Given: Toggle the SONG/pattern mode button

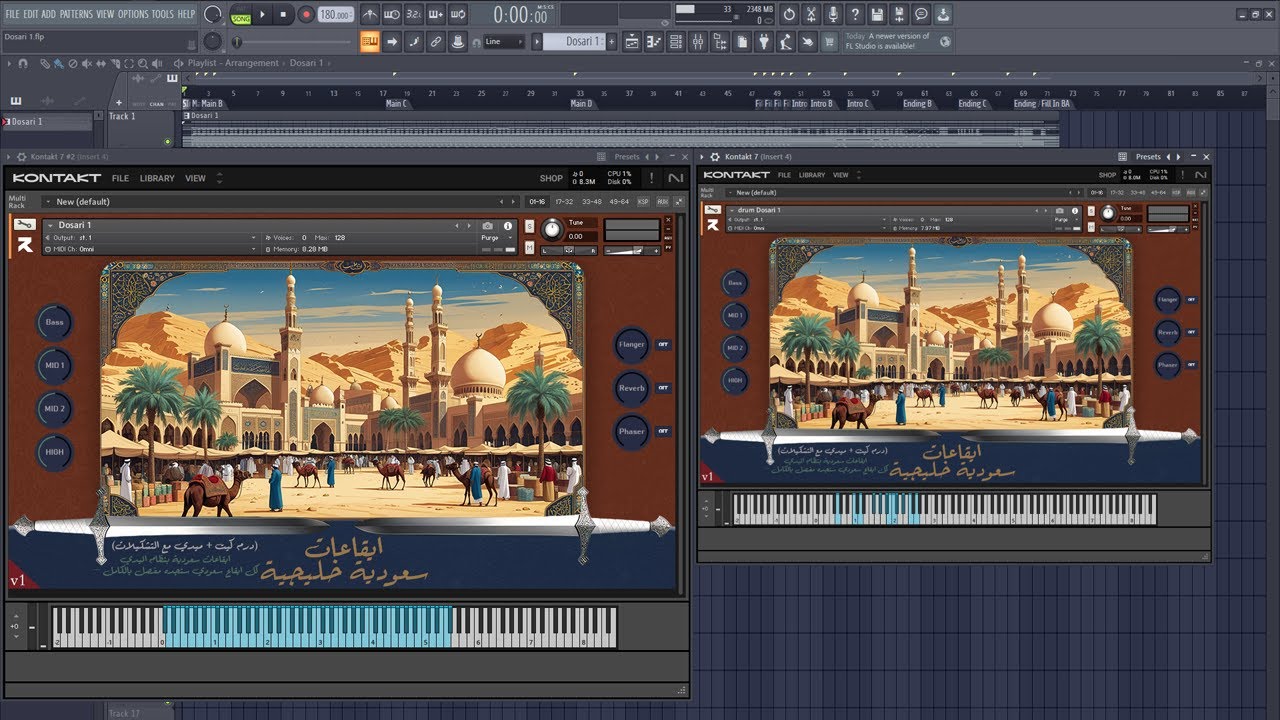Looking at the screenshot, I should 241,18.
